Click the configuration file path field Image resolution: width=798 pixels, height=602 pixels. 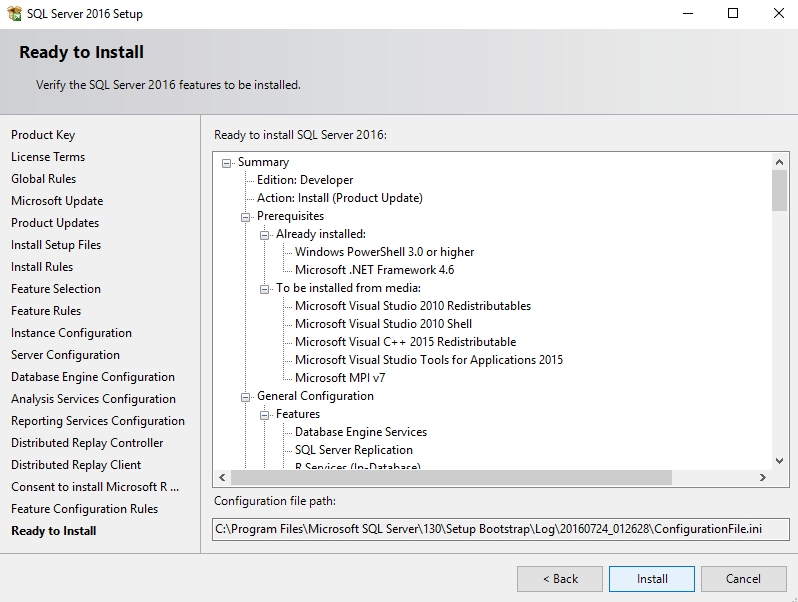coord(501,529)
